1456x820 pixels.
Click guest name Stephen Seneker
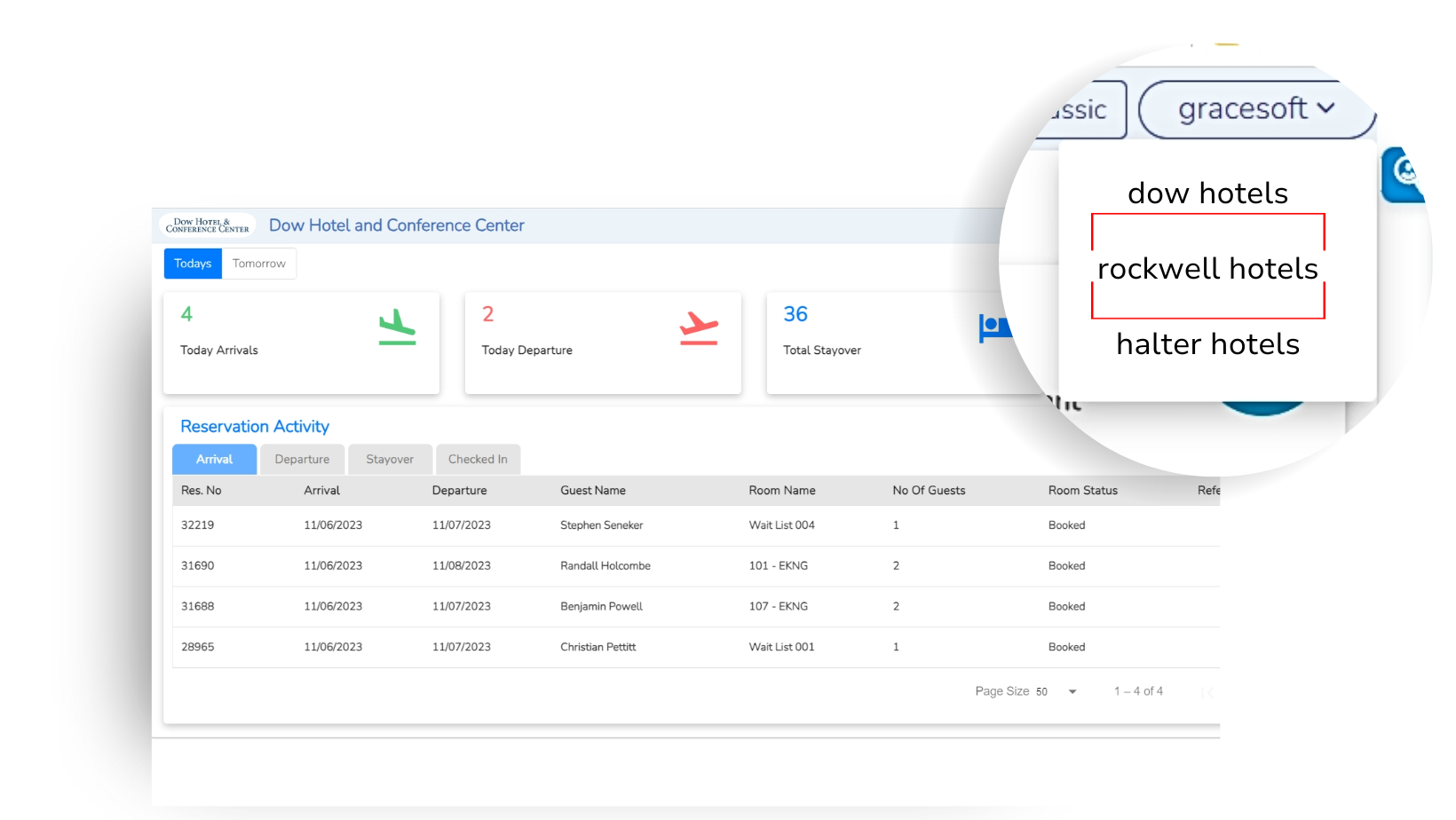pyautogui.click(x=601, y=525)
